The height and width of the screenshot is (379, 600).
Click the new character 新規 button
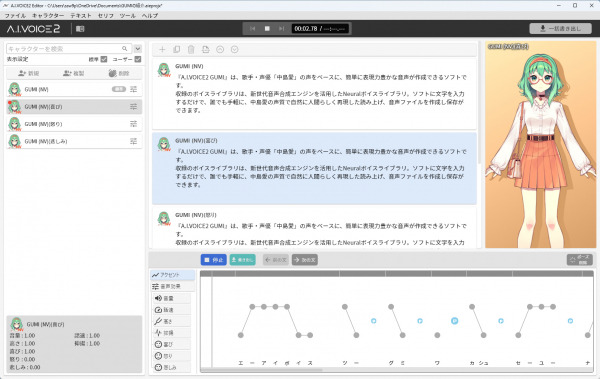click(x=29, y=73)
